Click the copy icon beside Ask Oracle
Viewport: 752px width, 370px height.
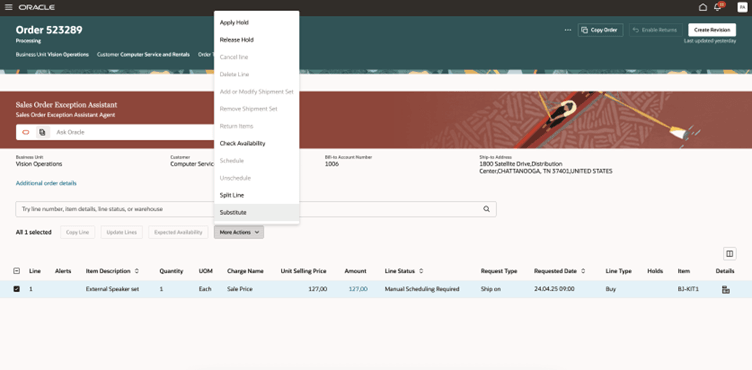42,132
